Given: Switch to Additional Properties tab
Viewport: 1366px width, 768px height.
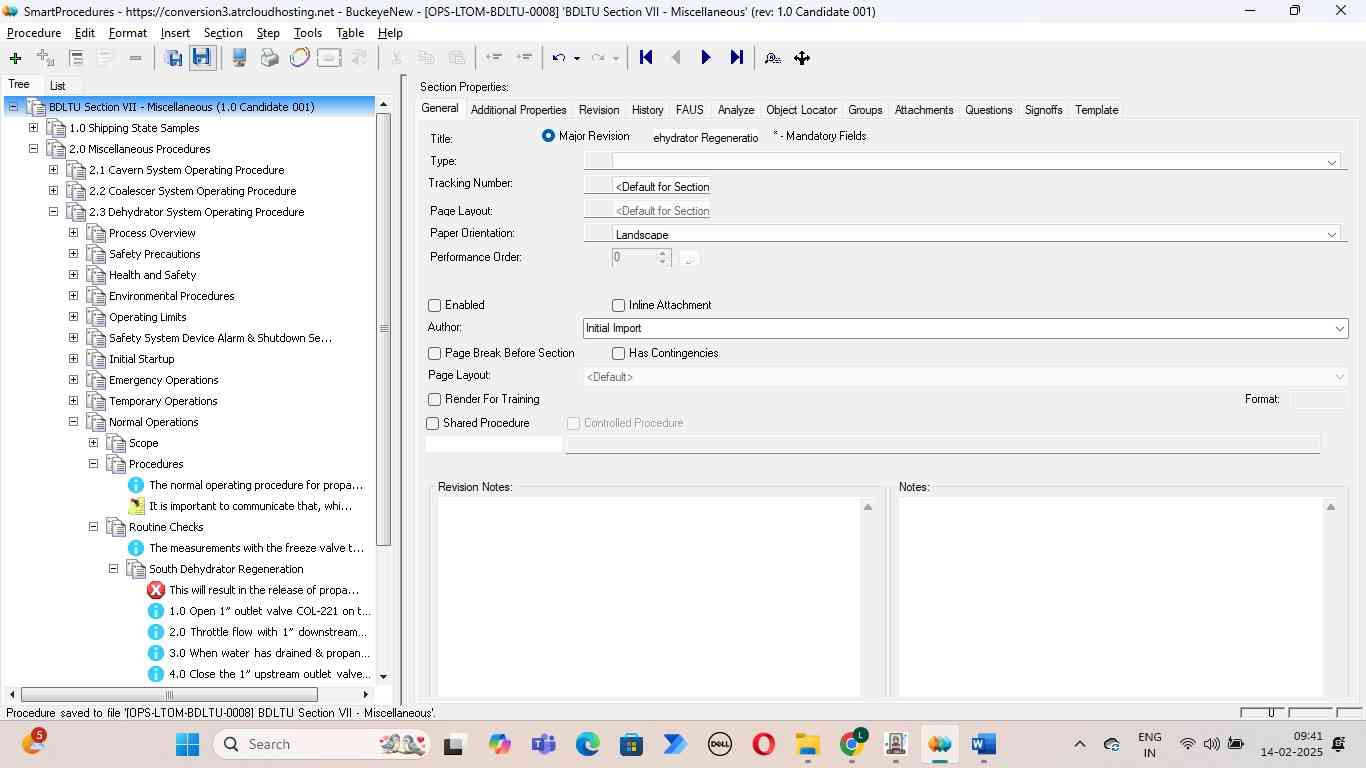Looking at the screenshot, I should pyautogui.click(x=518, y=110).
